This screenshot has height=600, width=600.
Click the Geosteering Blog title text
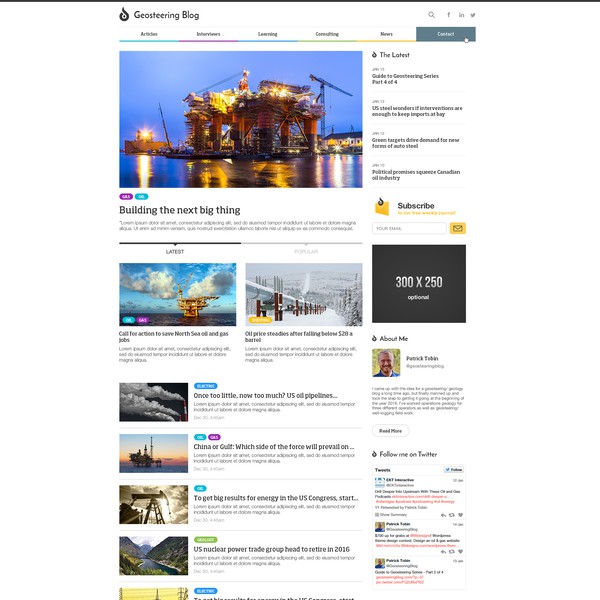166,15
